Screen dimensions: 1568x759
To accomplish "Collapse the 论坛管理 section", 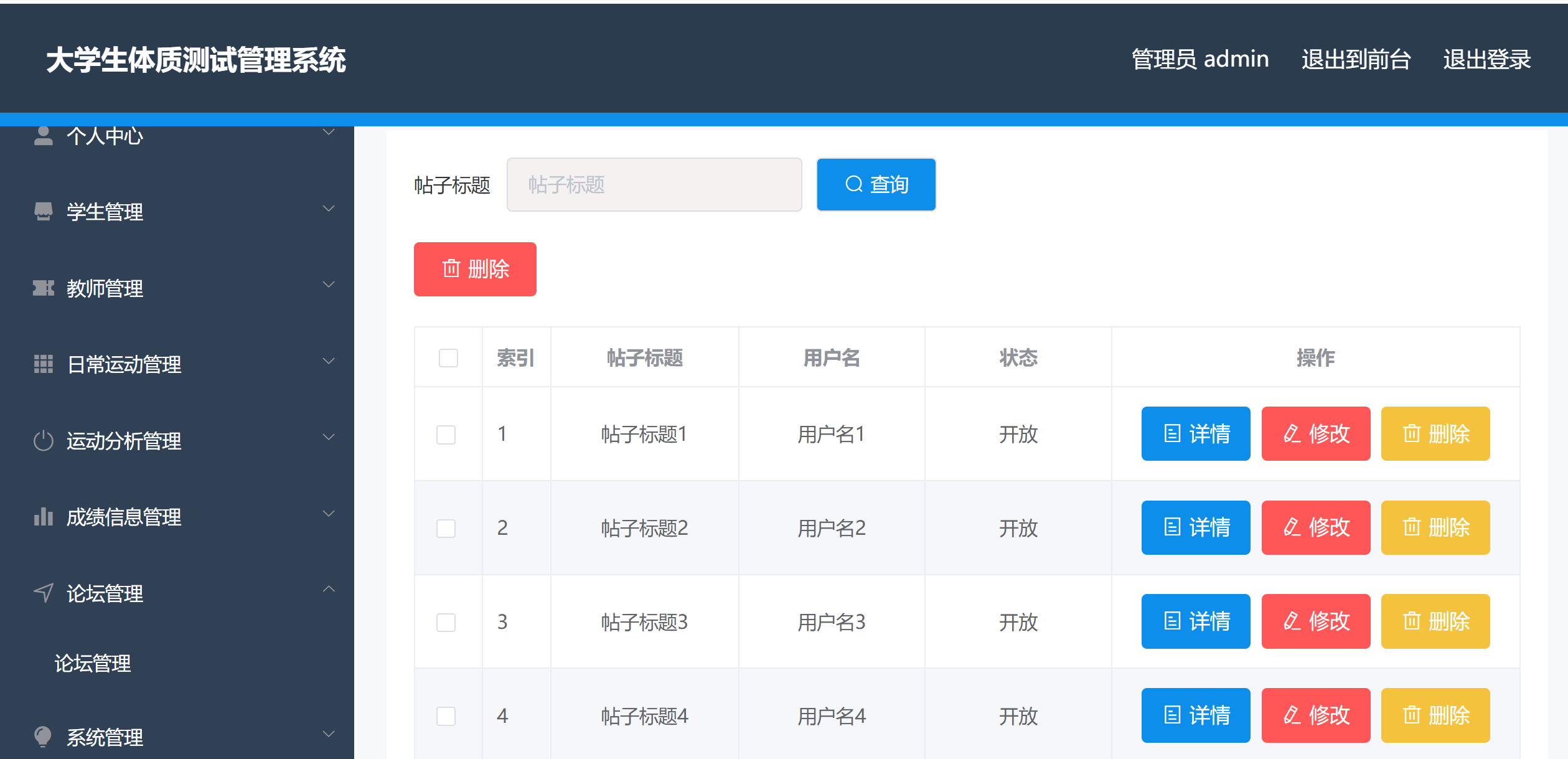I will (328, 589).
